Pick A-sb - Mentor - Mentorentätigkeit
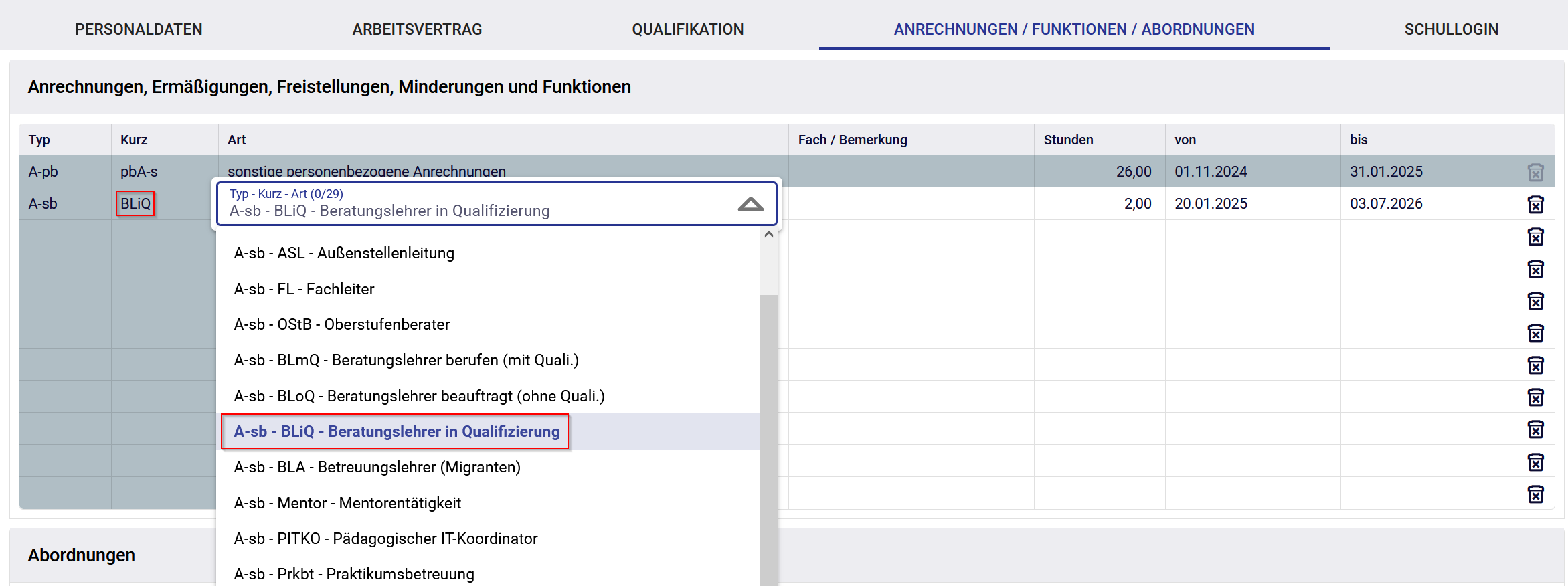Image resolution: width=1568 pixels, height=586 pixels. point(347,503)
